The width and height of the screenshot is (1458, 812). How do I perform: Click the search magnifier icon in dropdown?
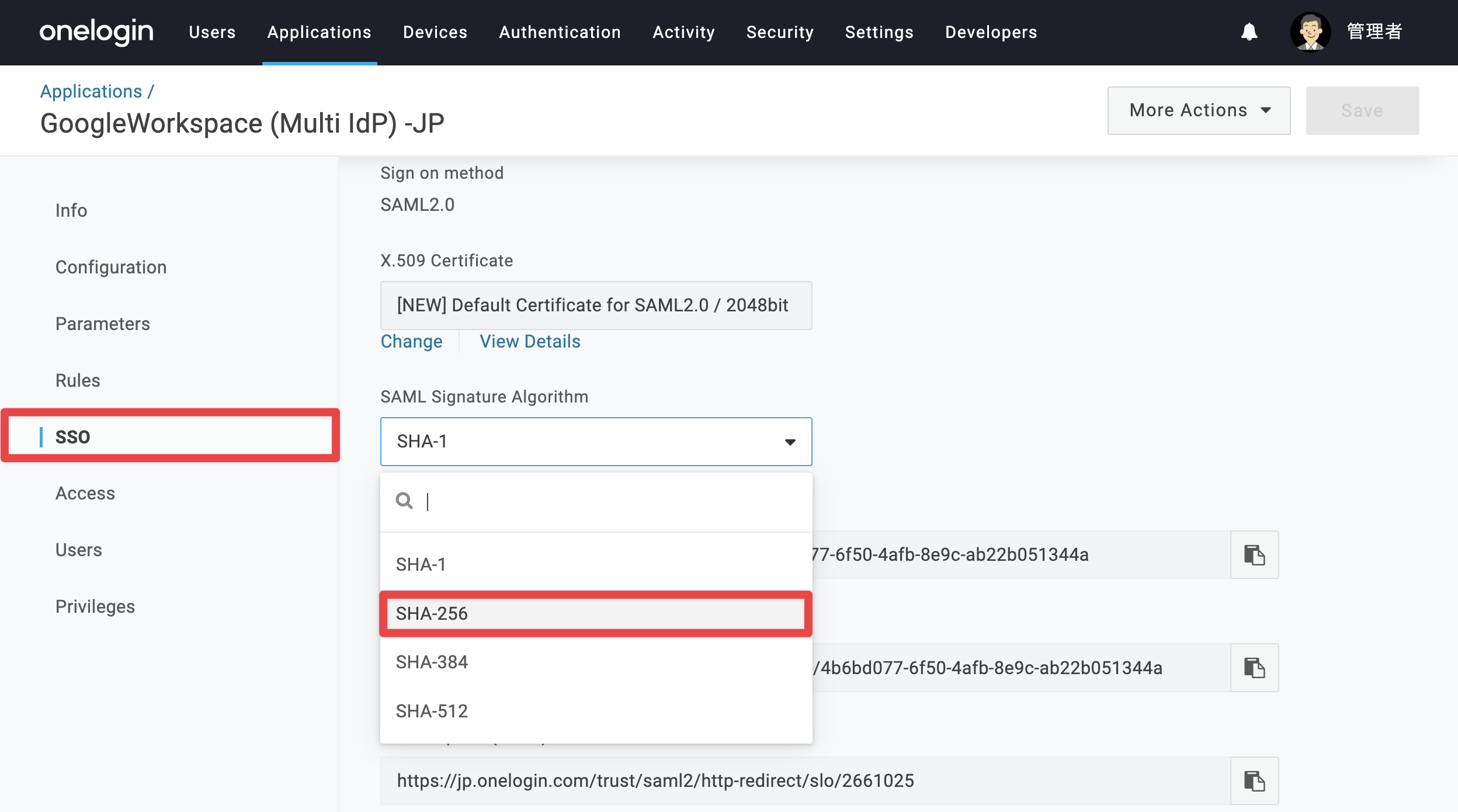tap(404, 501)
